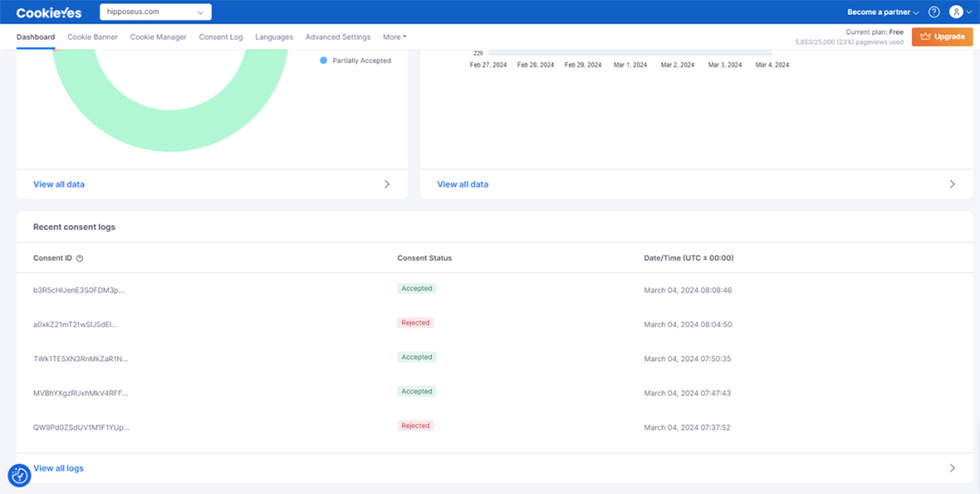Go to the Advanced Settings tab
Viewport: 980px width, 494px height.
(337, 37)
